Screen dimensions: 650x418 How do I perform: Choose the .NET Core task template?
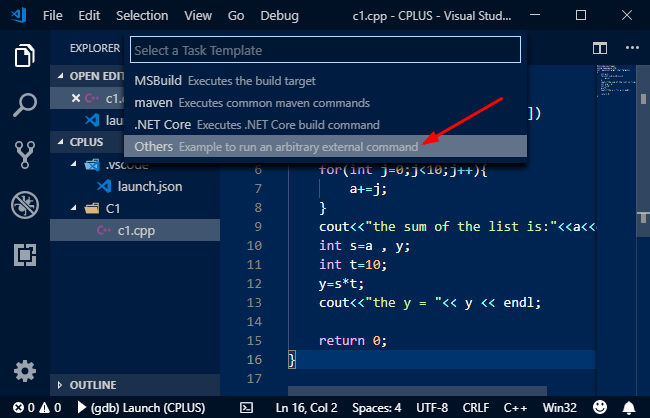[x=325, y=124]
